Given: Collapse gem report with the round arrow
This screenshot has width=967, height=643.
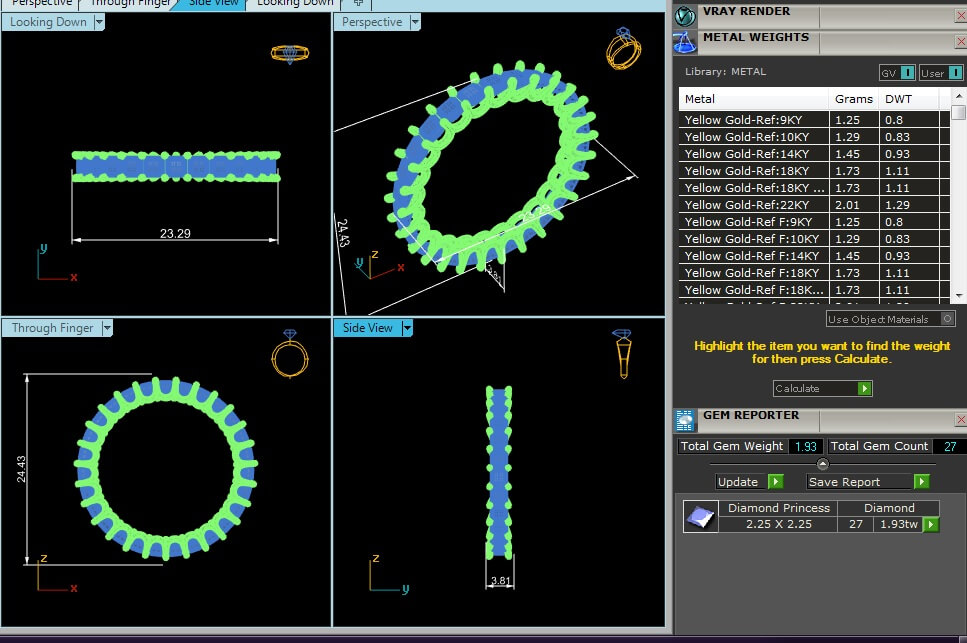Looking at the screenshot, I should pos(822,464).
